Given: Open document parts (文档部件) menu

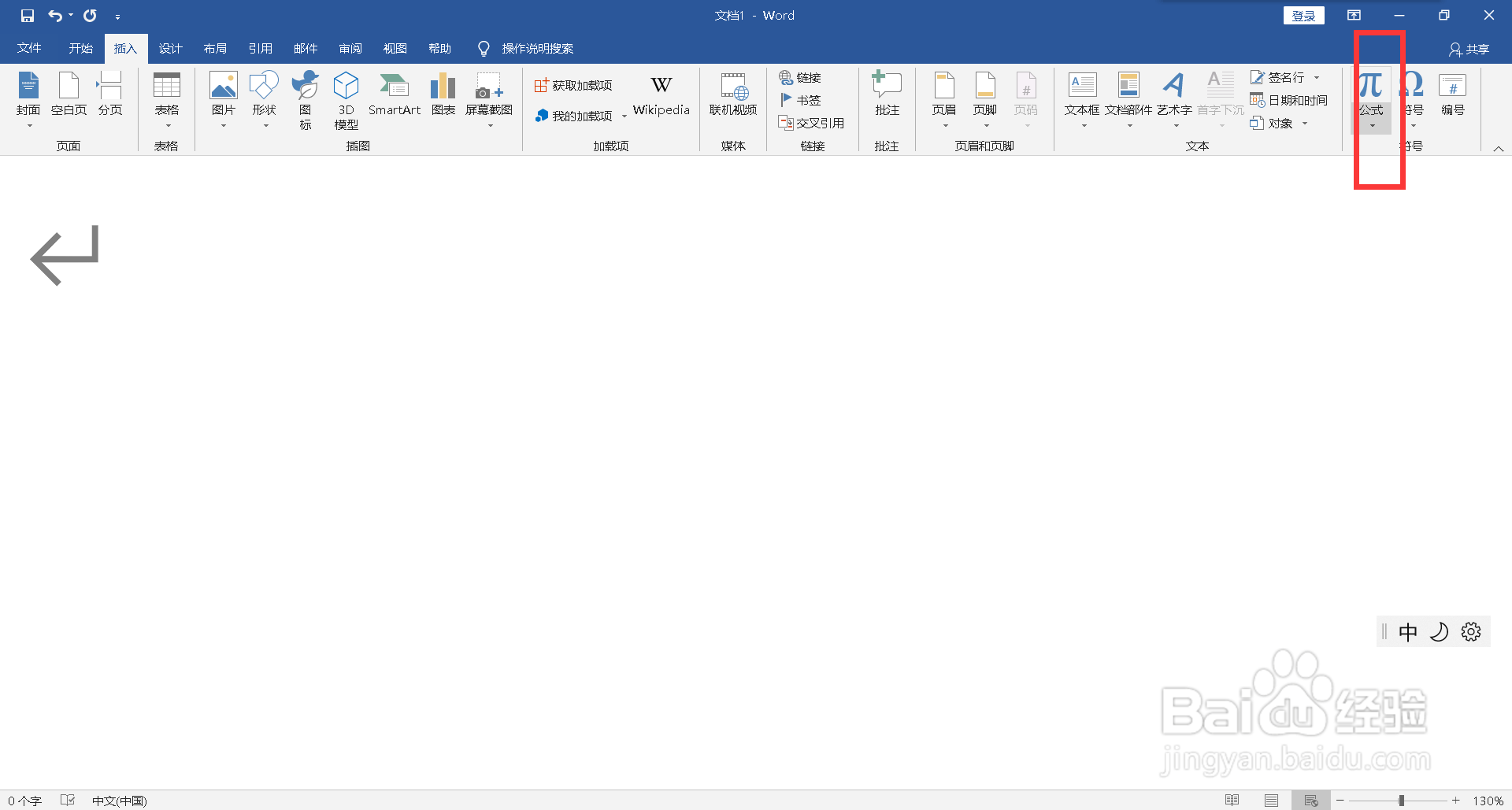Looking at the screenshot, I should (x=1128, y=100).
